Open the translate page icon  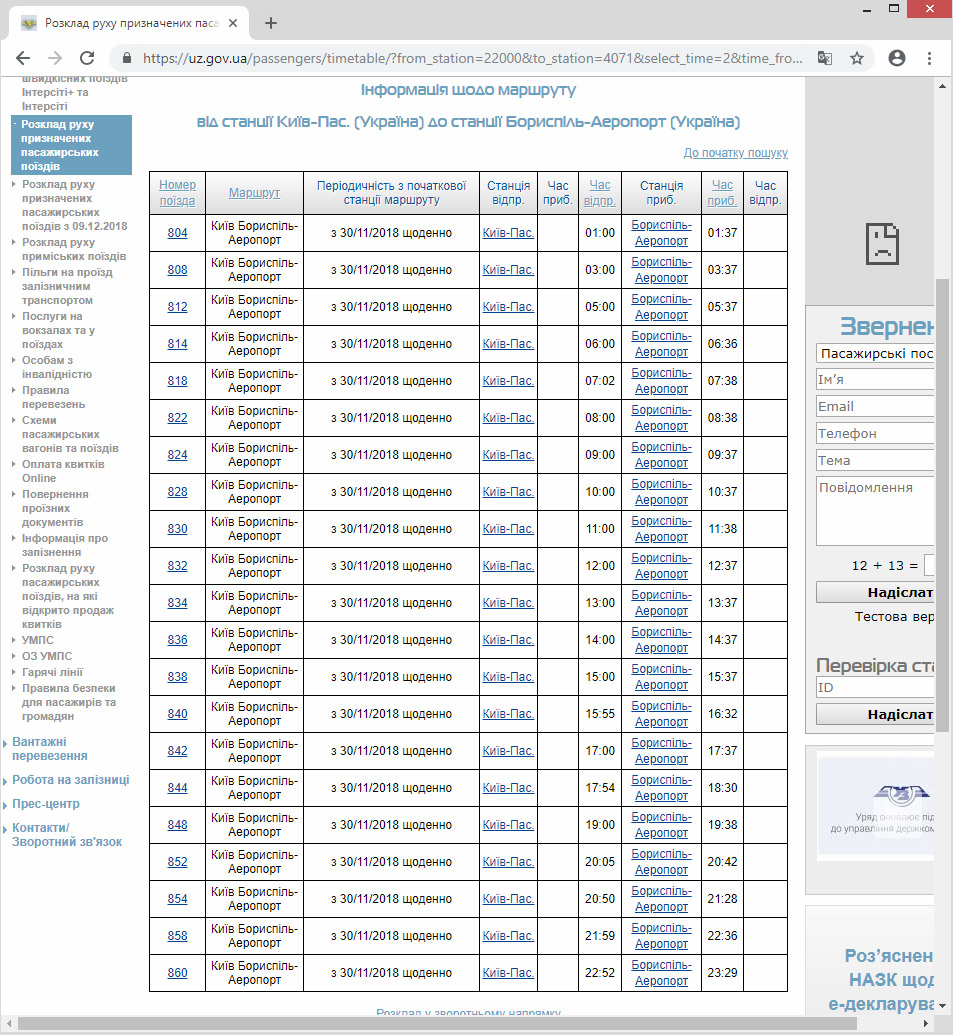(x=825, y=58)
